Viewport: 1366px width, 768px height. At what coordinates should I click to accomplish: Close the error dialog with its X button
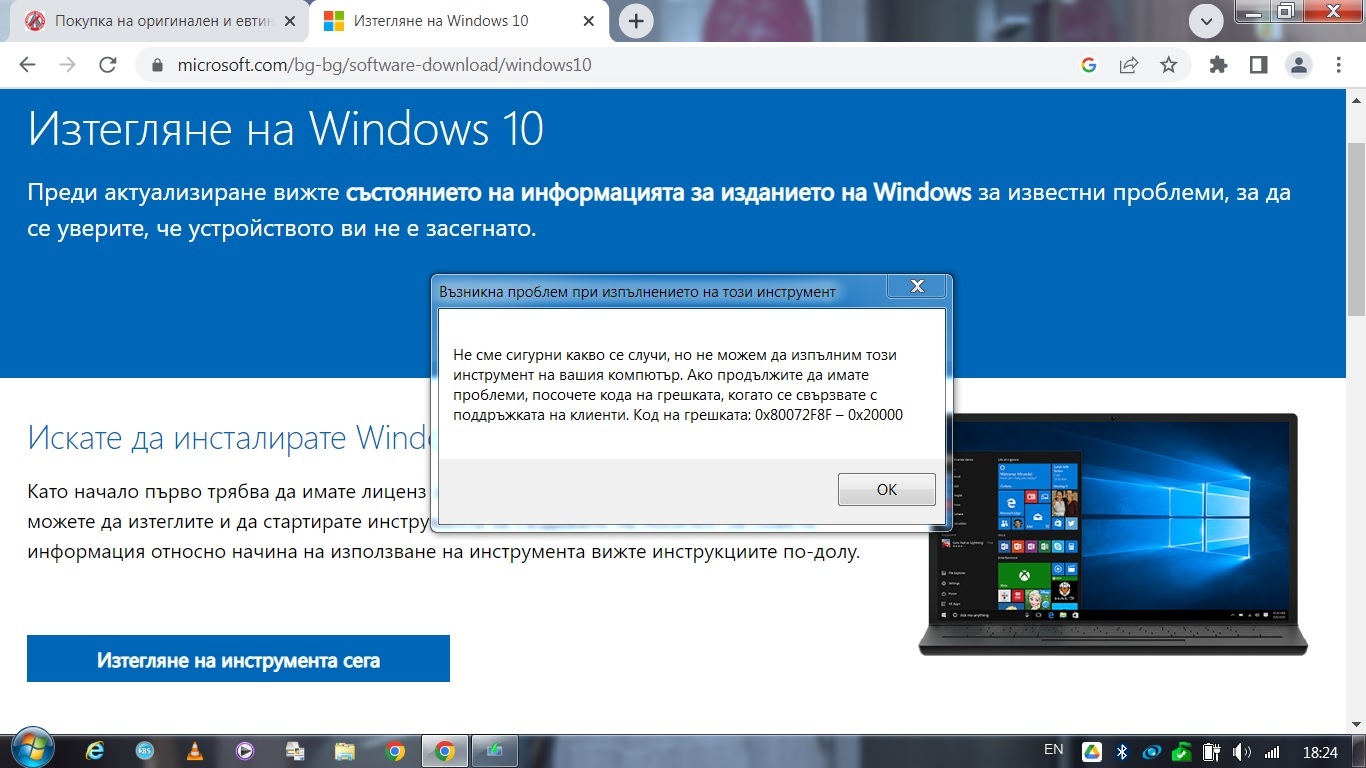click(916, 287)
